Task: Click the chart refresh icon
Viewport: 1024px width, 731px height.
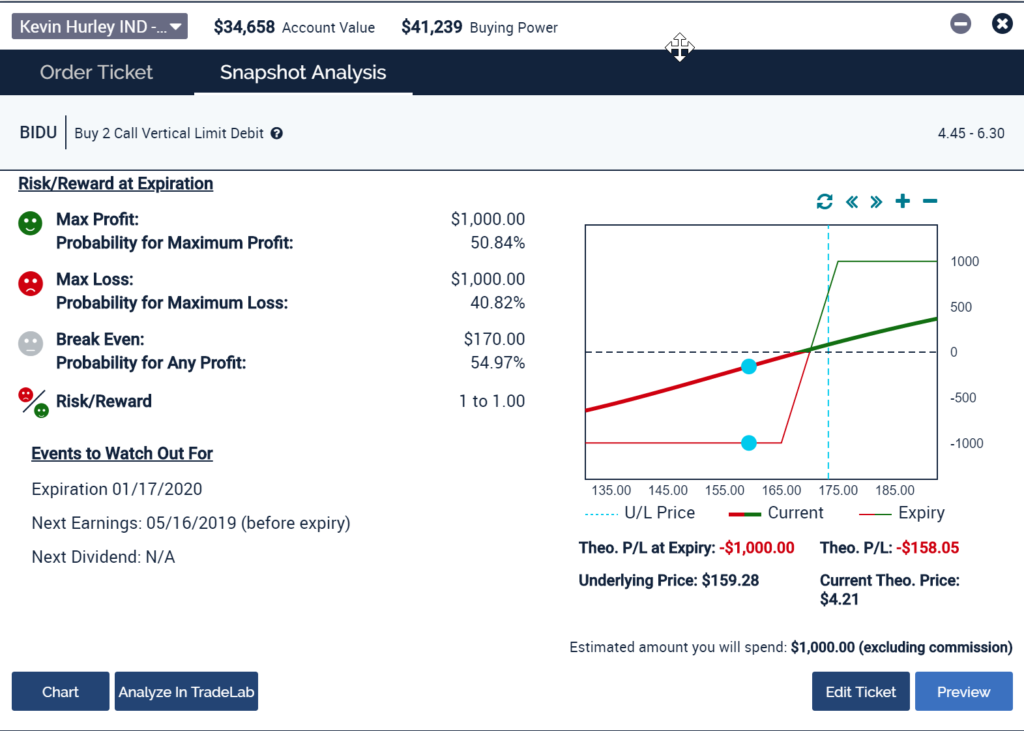Action: [824, 202]
